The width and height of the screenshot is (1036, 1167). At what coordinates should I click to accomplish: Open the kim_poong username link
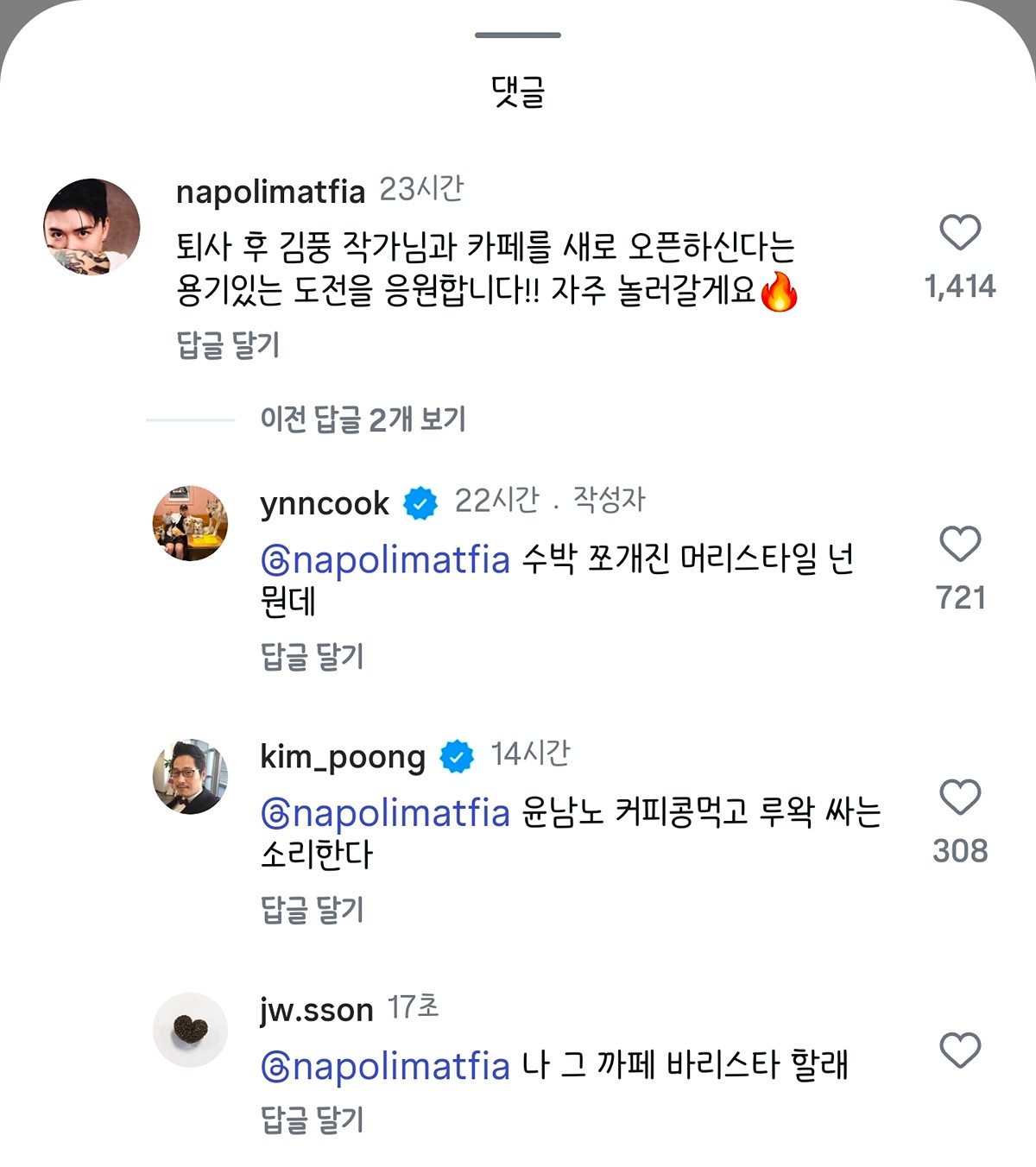click(343, 757)
